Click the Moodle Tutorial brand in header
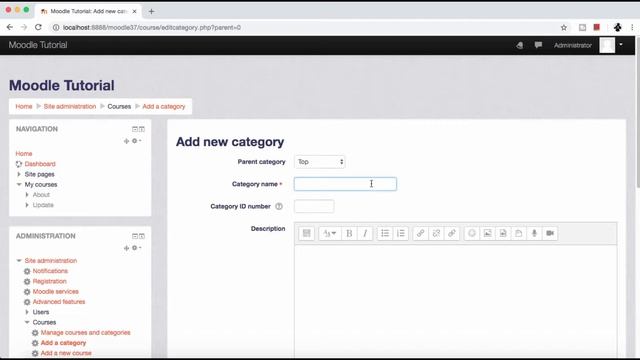 38,45
